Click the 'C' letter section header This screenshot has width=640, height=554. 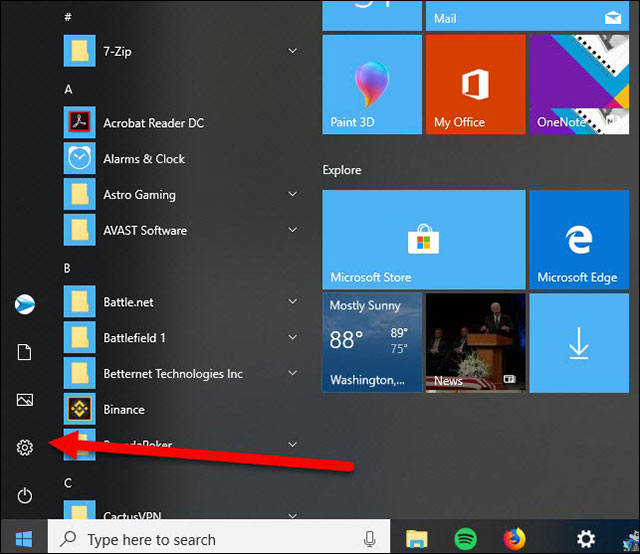68,483
